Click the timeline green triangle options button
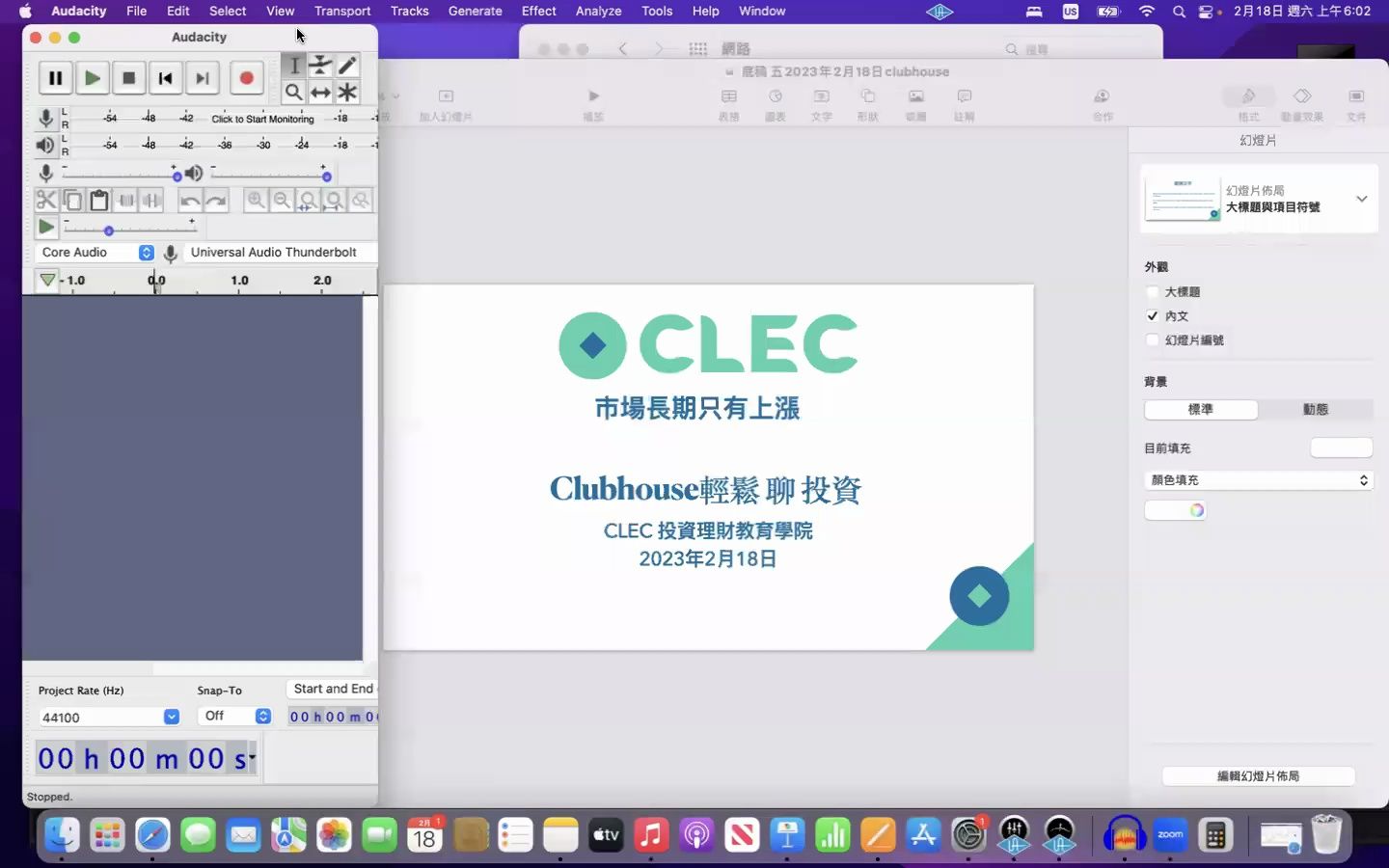This screenshot has height=868, width=1389. point(46,280)
